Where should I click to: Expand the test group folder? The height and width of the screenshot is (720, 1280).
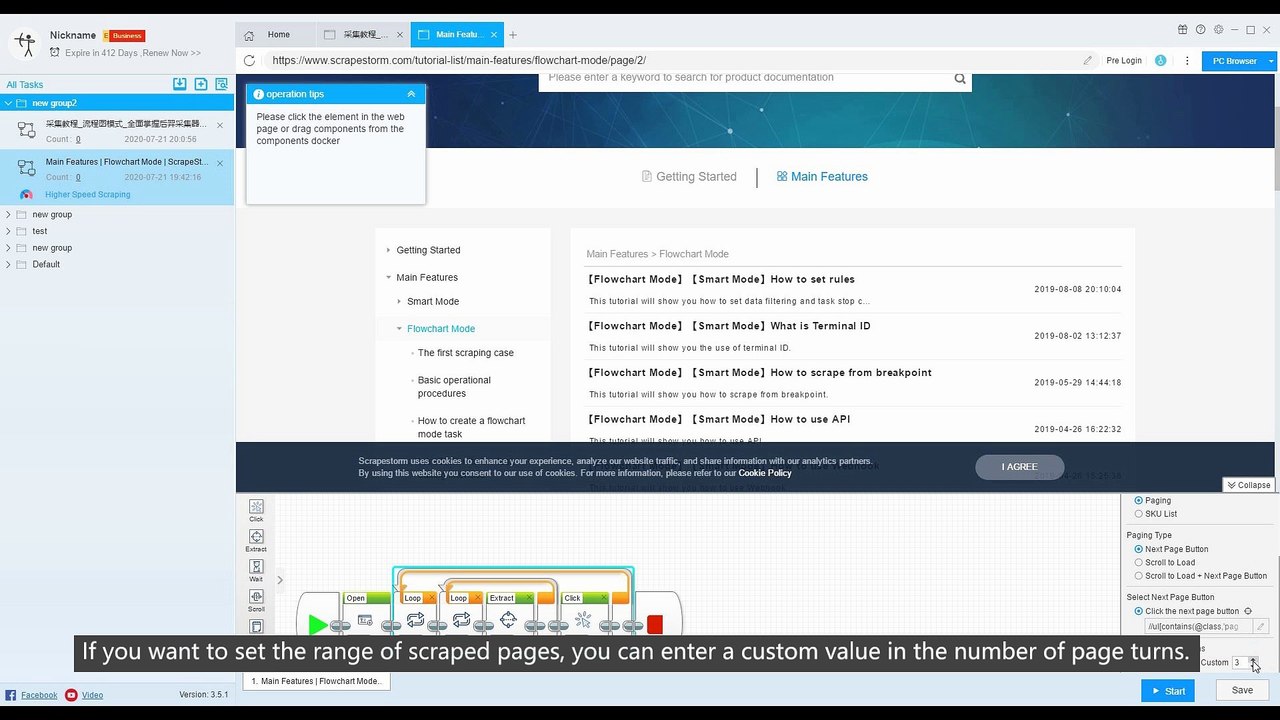point(9,231)
